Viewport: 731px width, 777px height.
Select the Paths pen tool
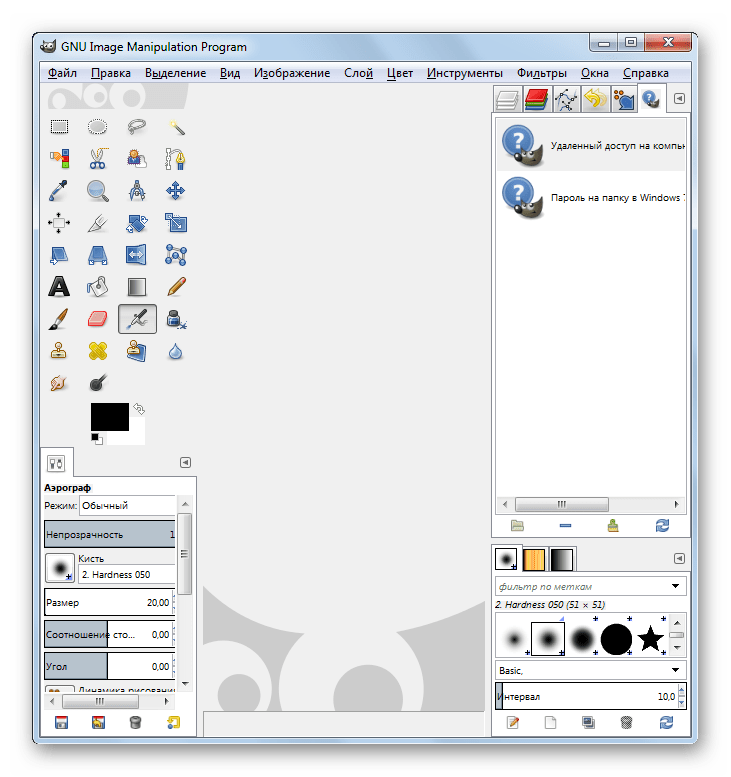[x=175, y=159]
